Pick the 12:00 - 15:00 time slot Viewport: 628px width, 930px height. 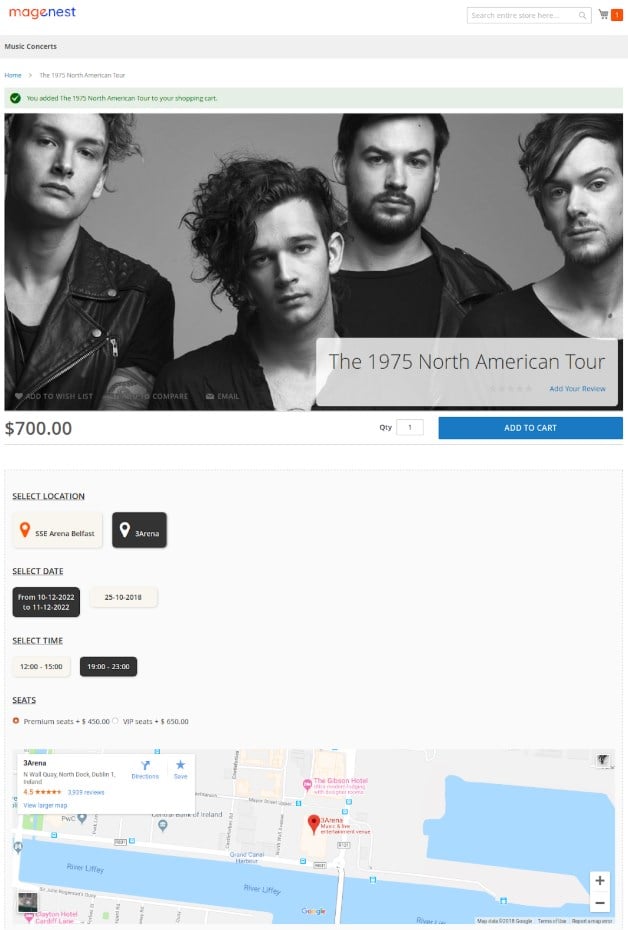[x=41, y=667]
